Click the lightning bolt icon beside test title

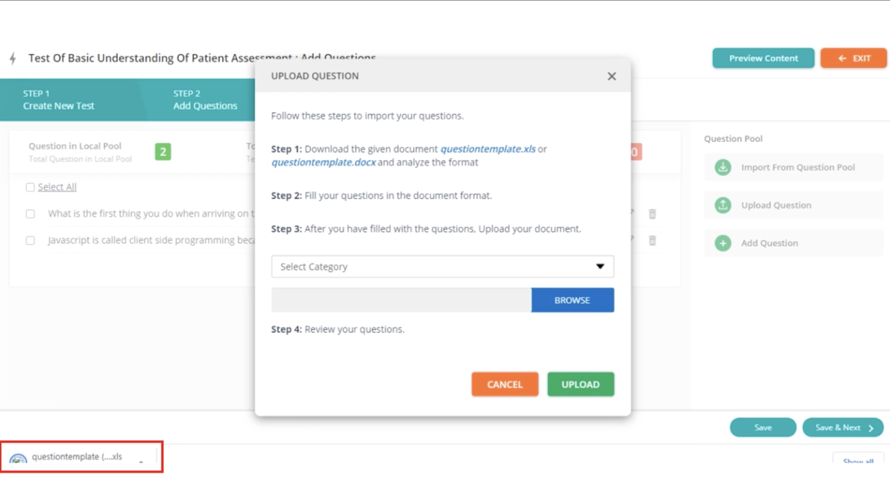click(13, 59)
